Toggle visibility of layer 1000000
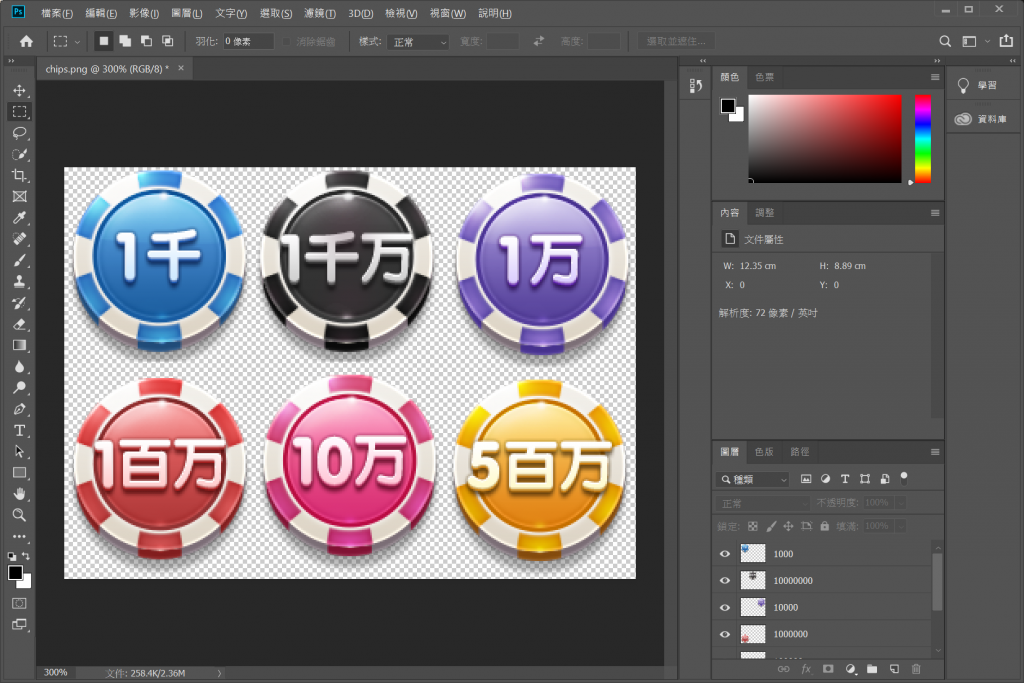Screen dimensions: 1024x683 coord(725,634)
